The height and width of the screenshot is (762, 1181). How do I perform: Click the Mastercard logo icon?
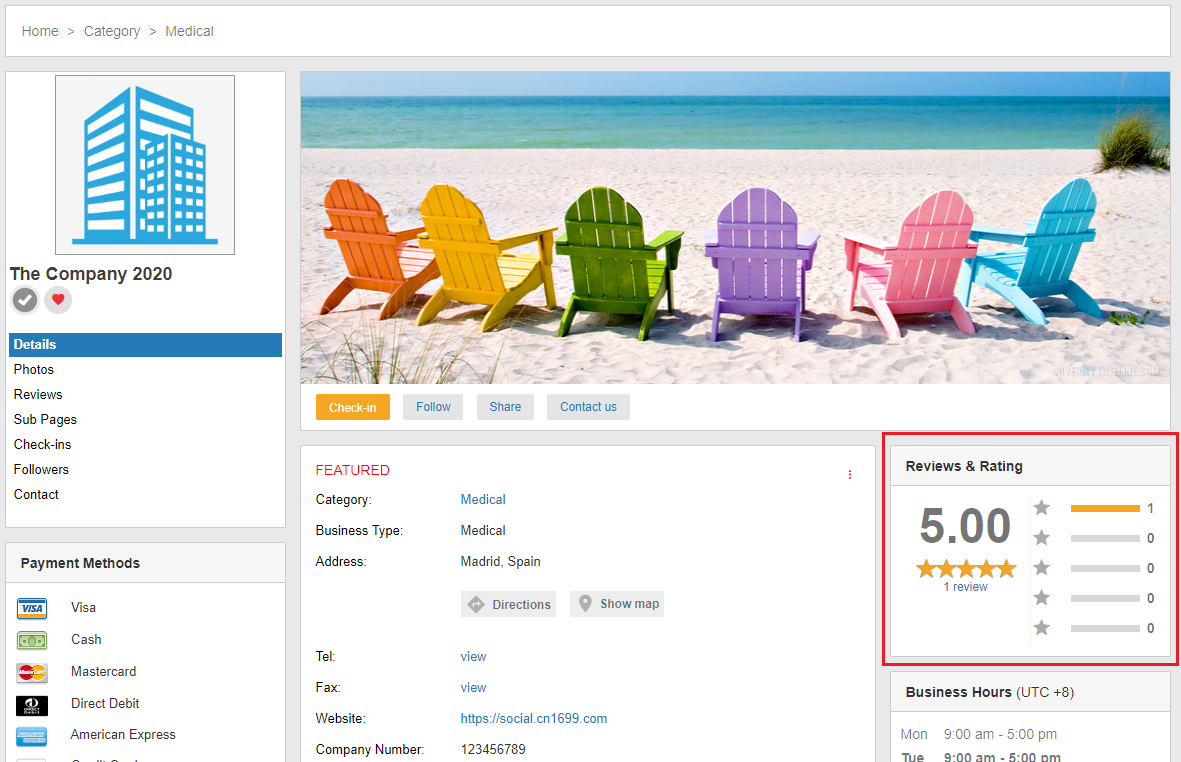[x=32, y=672]
